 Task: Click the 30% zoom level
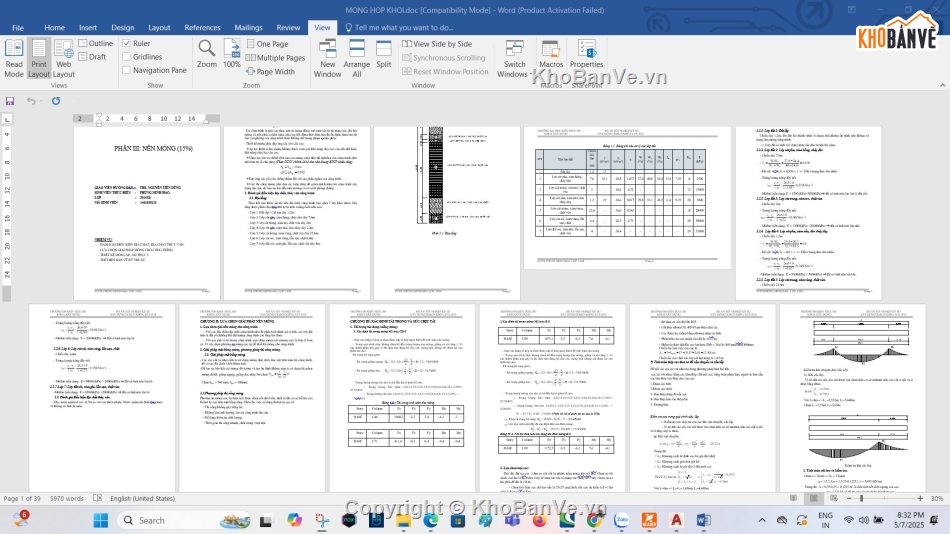pos(937,498)
